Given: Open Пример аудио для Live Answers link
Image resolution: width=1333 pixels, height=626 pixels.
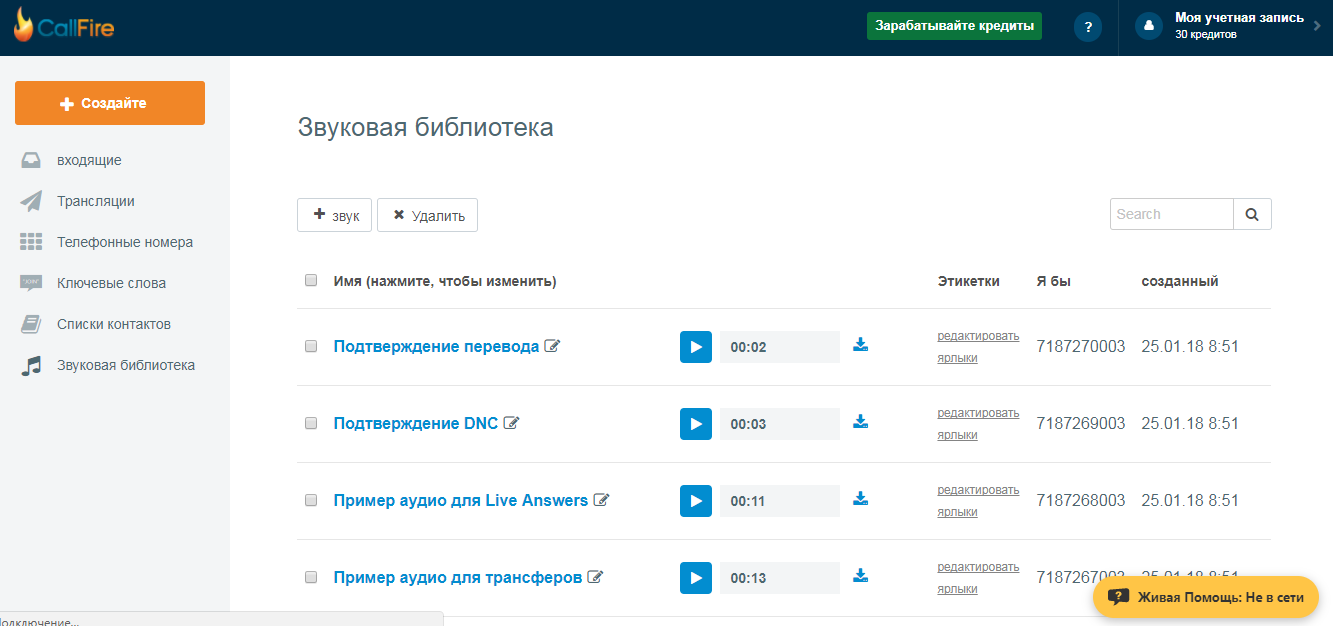Looking at the screenshot, I should click(x=461, y=501).
